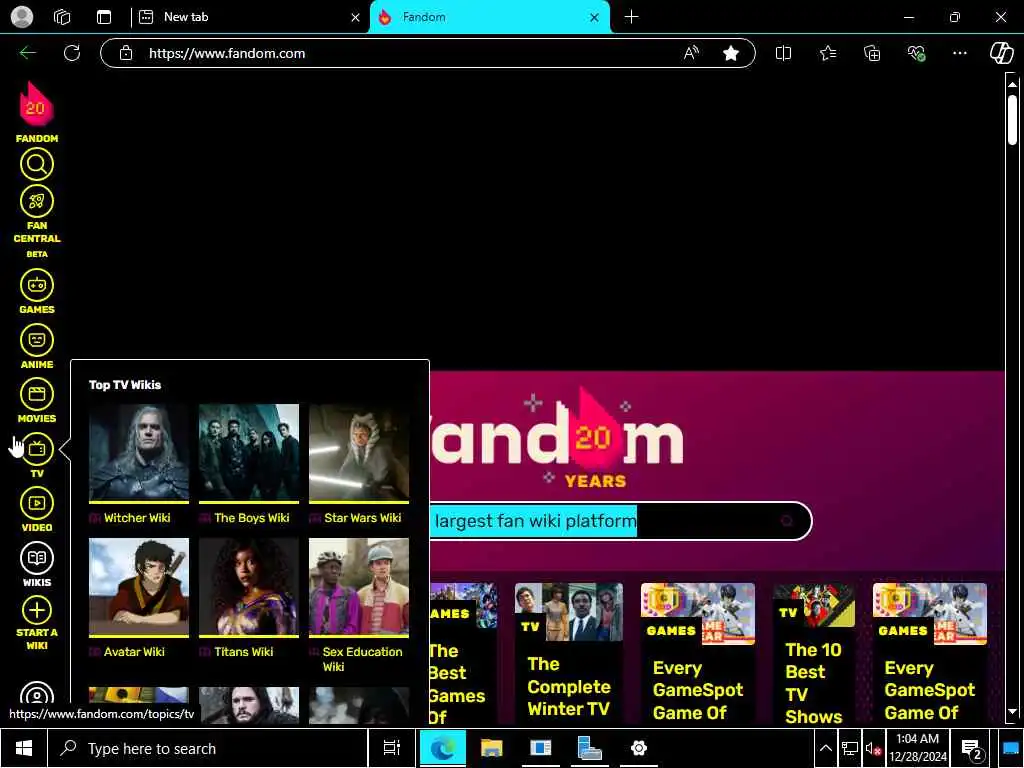
Task: Click the Witcher Wiki text link
Action: pyautogui.click(x=136, y=518)
